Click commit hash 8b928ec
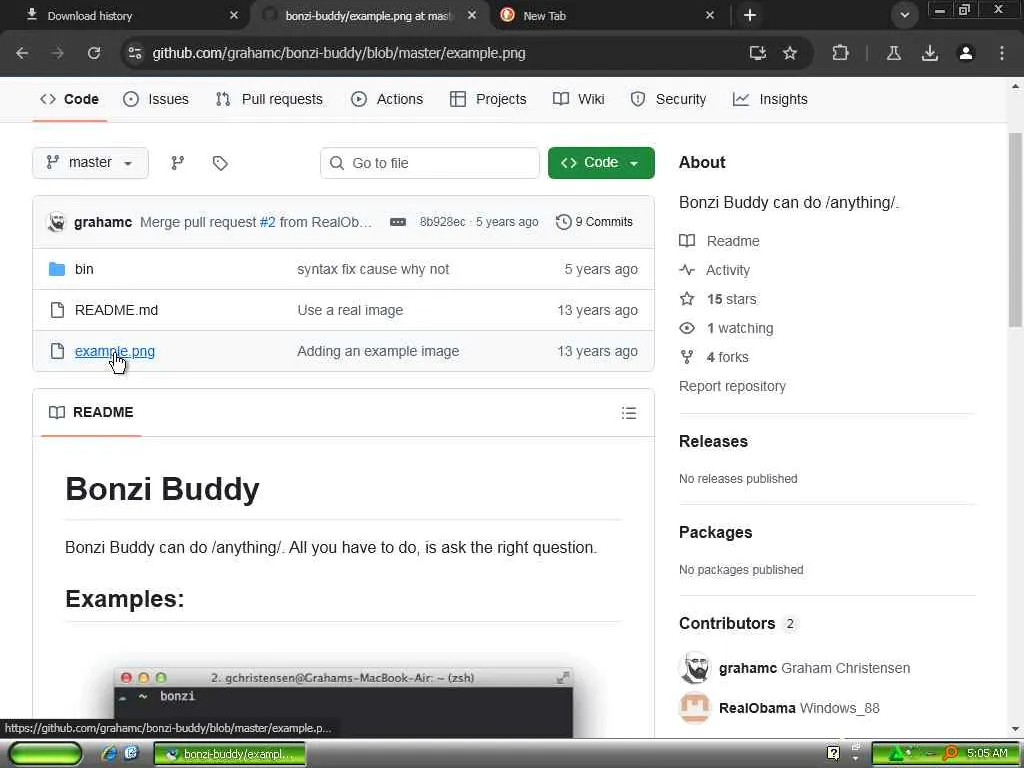The height and width of the screenshot is (768, 1024). coord(443,222)
